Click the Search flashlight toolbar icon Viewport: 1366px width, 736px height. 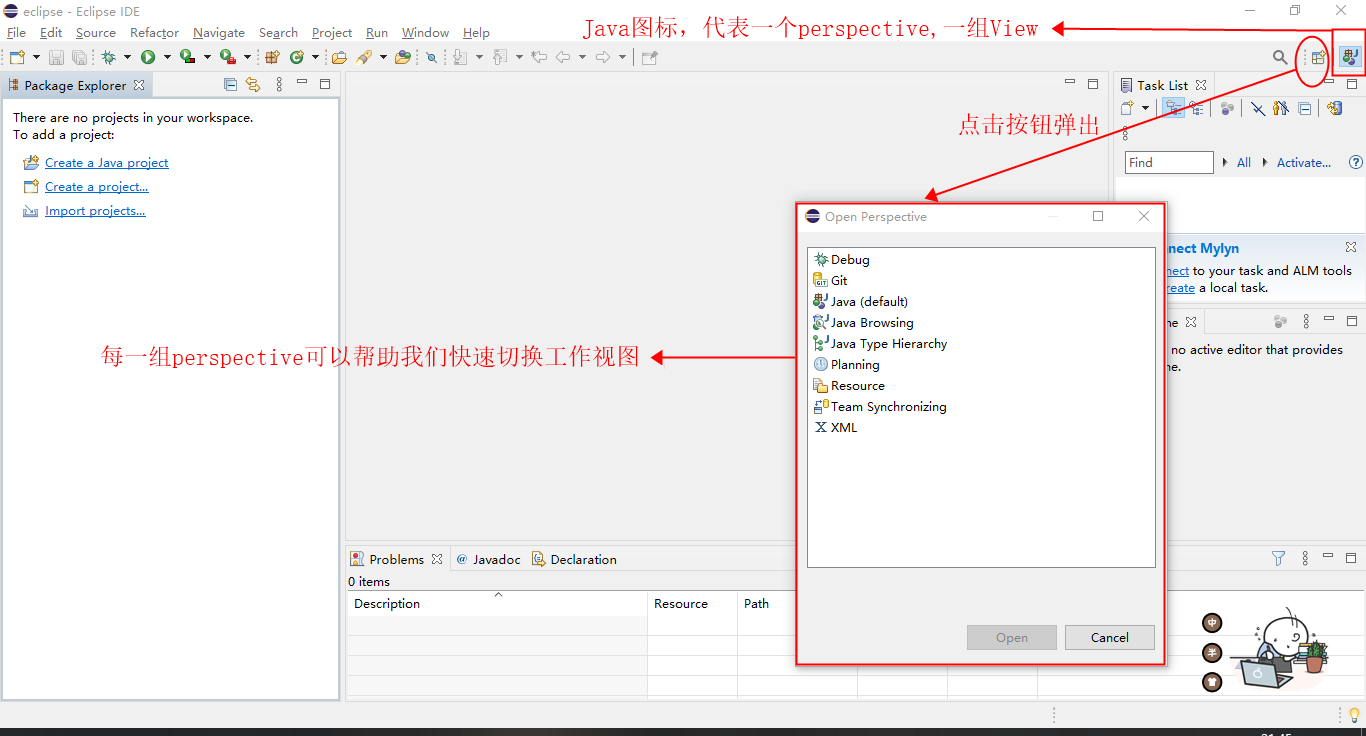364,57
